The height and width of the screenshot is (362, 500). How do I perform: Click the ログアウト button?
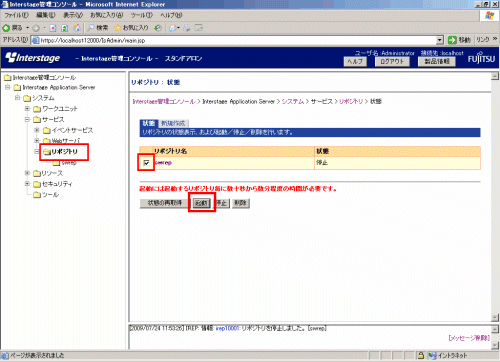pos(392,62)
